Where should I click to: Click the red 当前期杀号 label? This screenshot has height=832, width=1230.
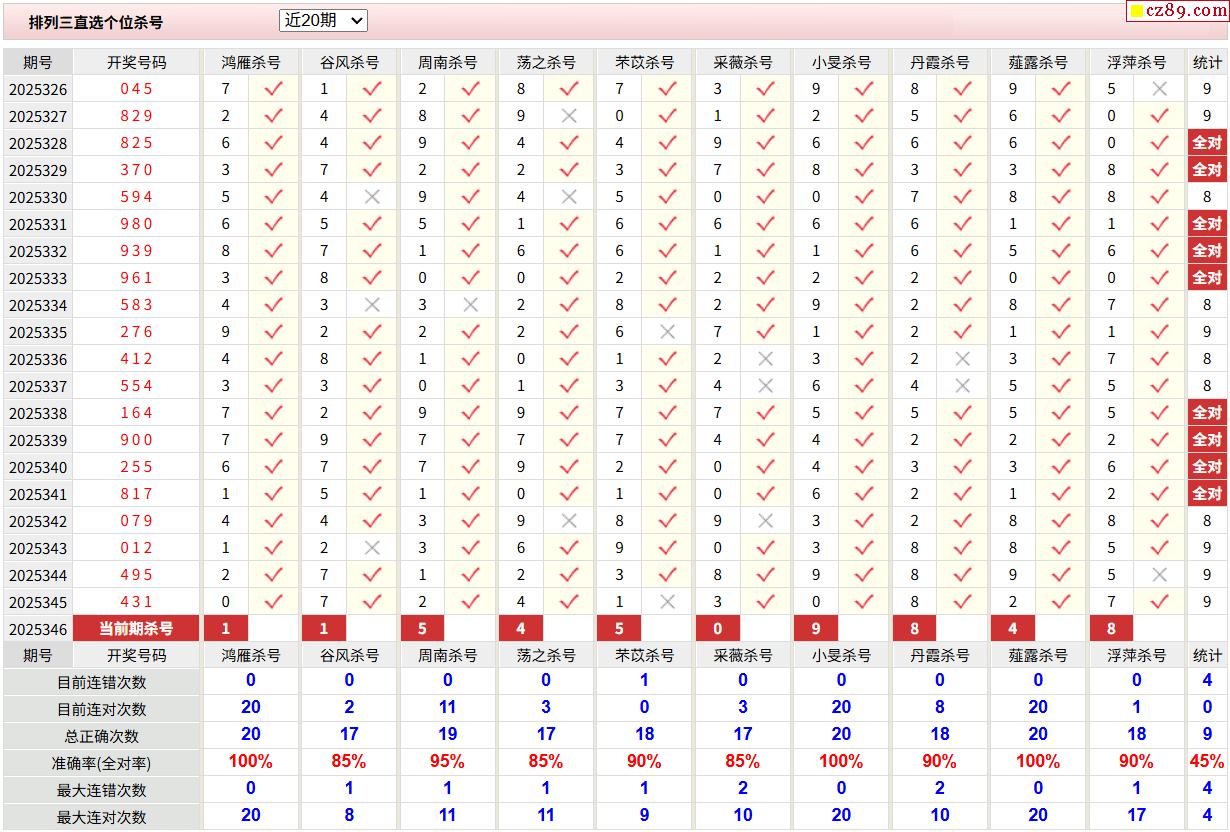136,629
